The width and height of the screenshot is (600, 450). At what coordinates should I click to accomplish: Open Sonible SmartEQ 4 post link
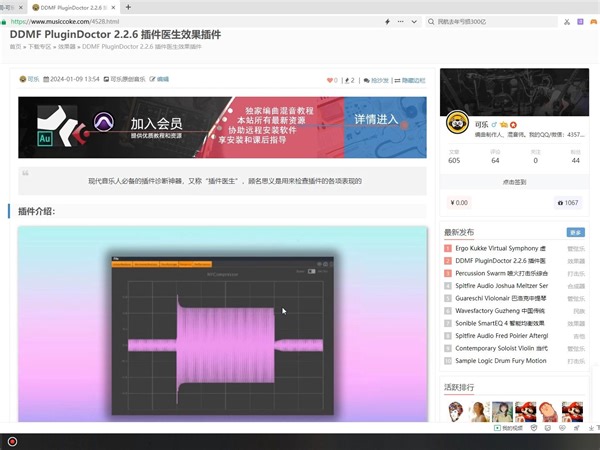[500, 323]
